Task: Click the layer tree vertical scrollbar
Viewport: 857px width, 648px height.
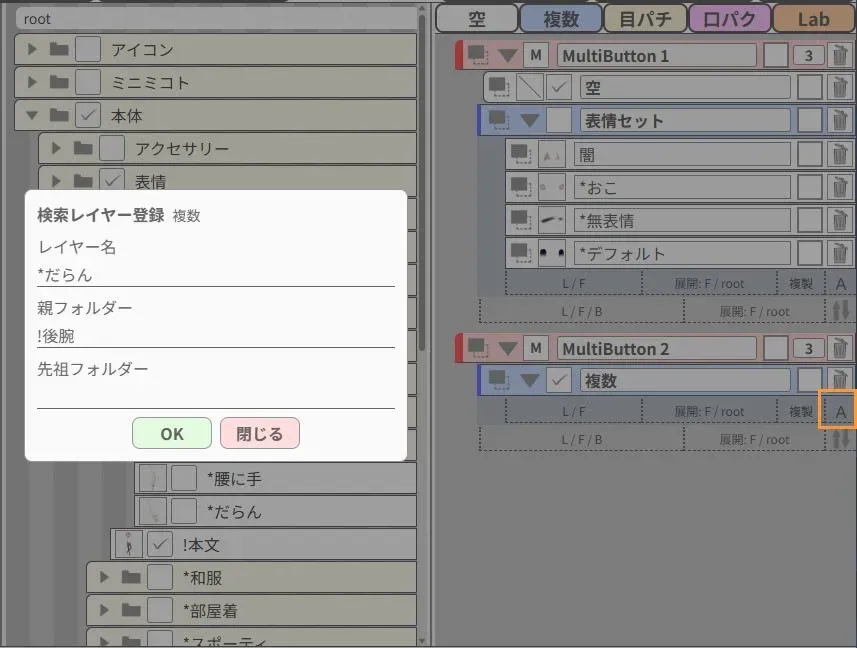Action: coord(421,183)
